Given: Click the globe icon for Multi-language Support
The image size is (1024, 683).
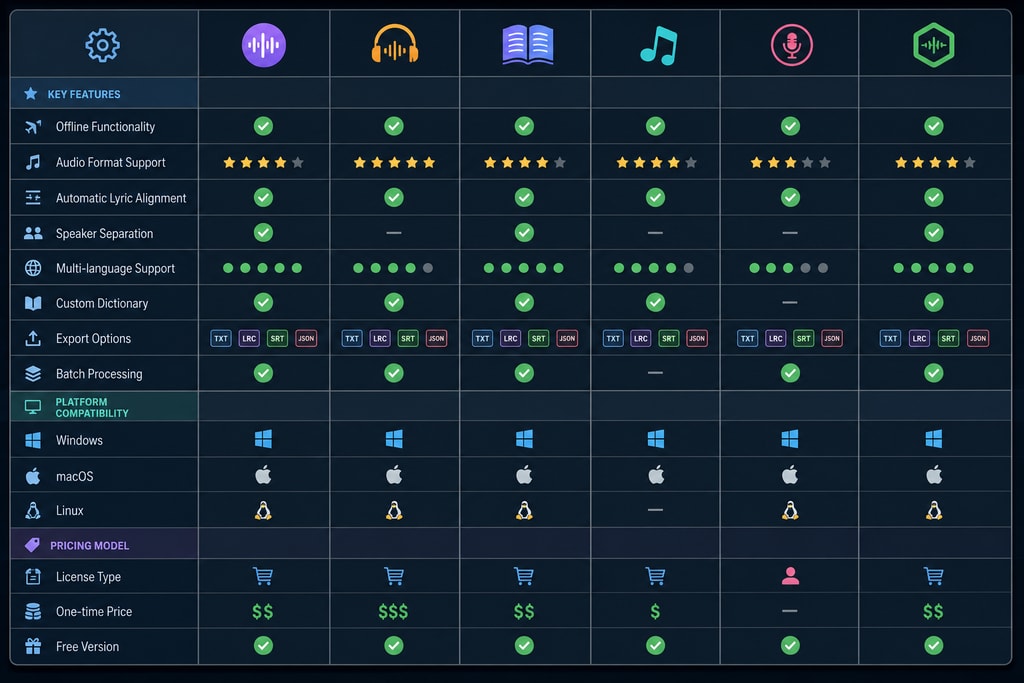Looking at the screenshot, I should point(33,268).
